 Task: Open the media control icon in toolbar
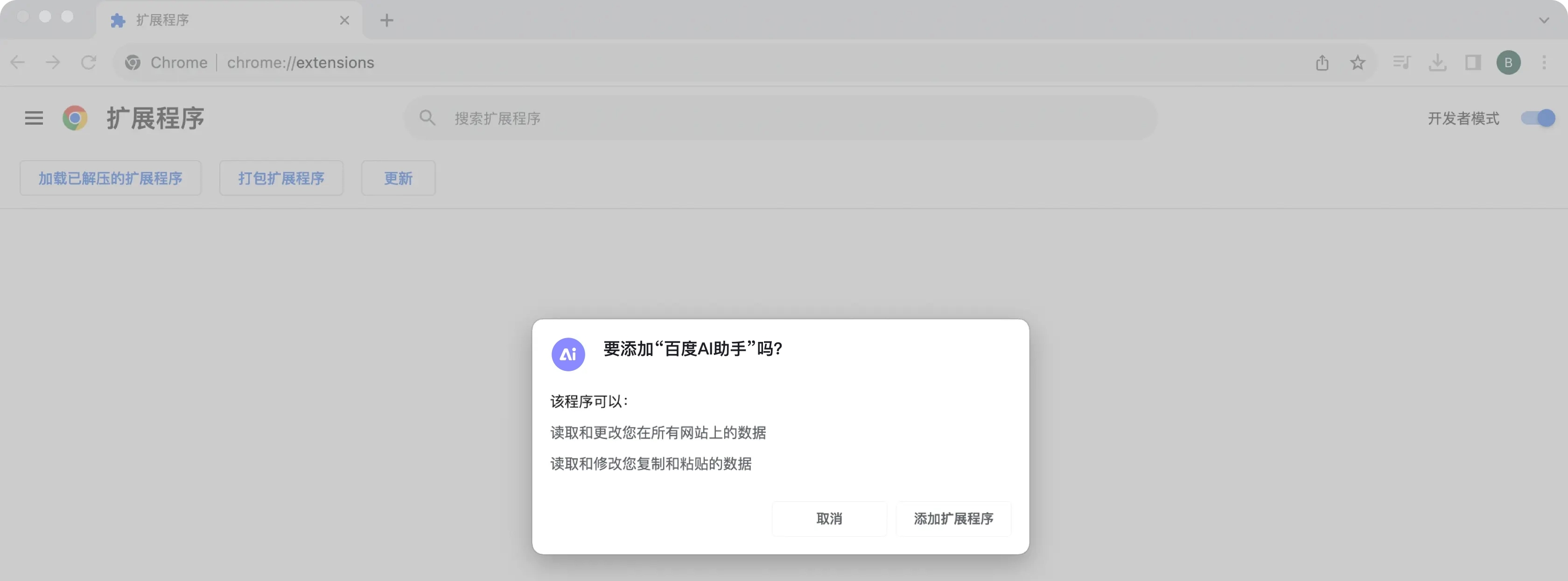pos(1402,62)
